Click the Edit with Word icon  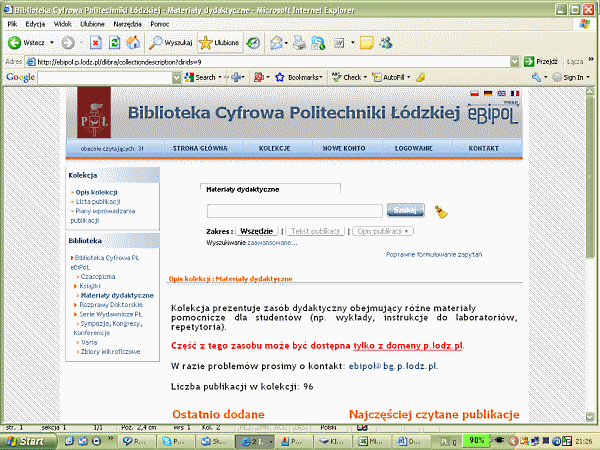pyautogui.click(x=339, y=42)
